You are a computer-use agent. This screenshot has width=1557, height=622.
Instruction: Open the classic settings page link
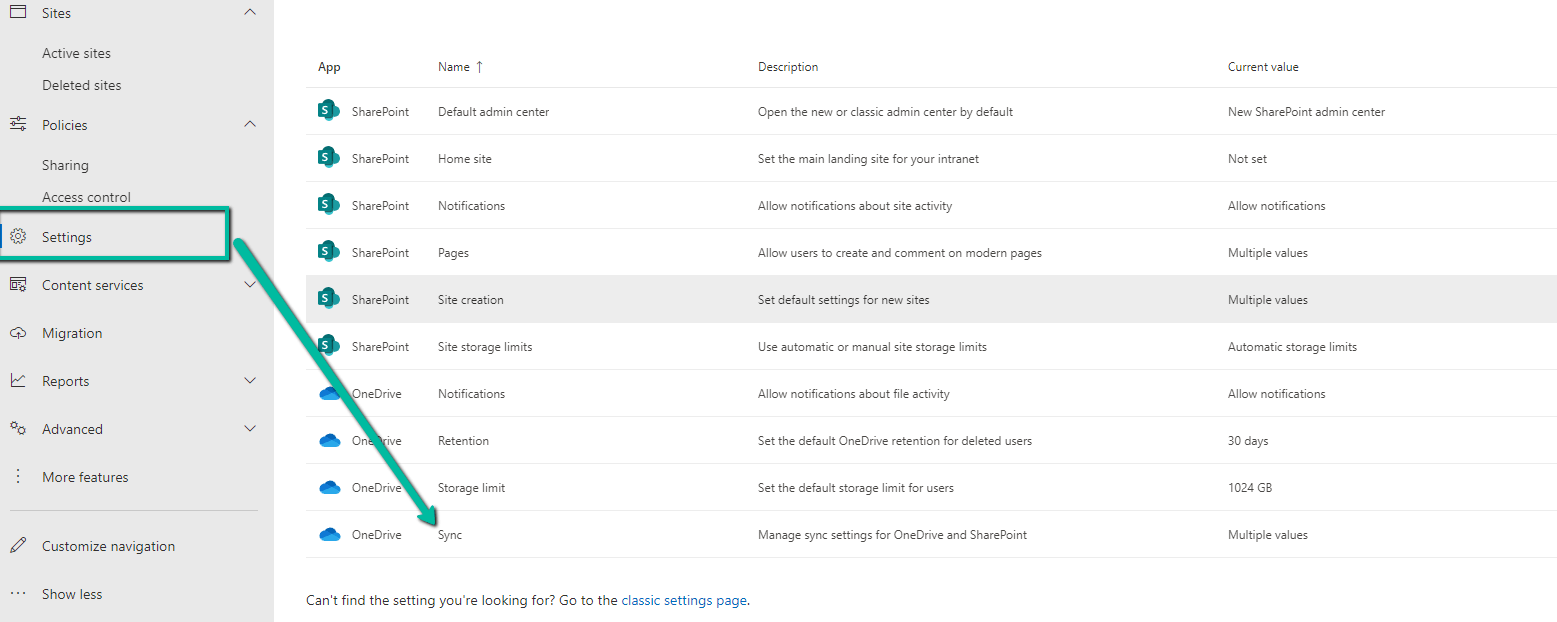tap(684, 601)
